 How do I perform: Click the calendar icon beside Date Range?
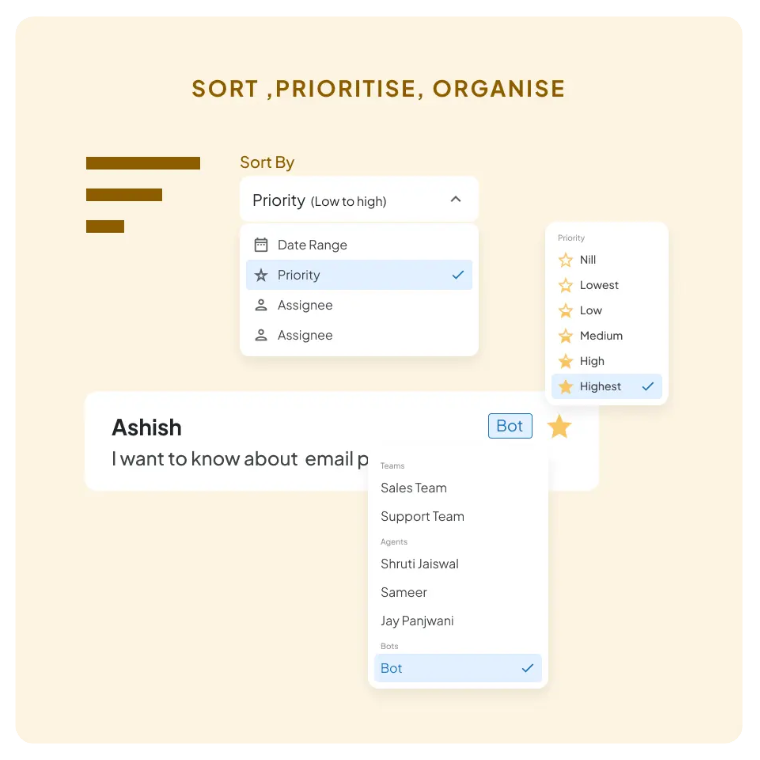[x=261, y=245]
